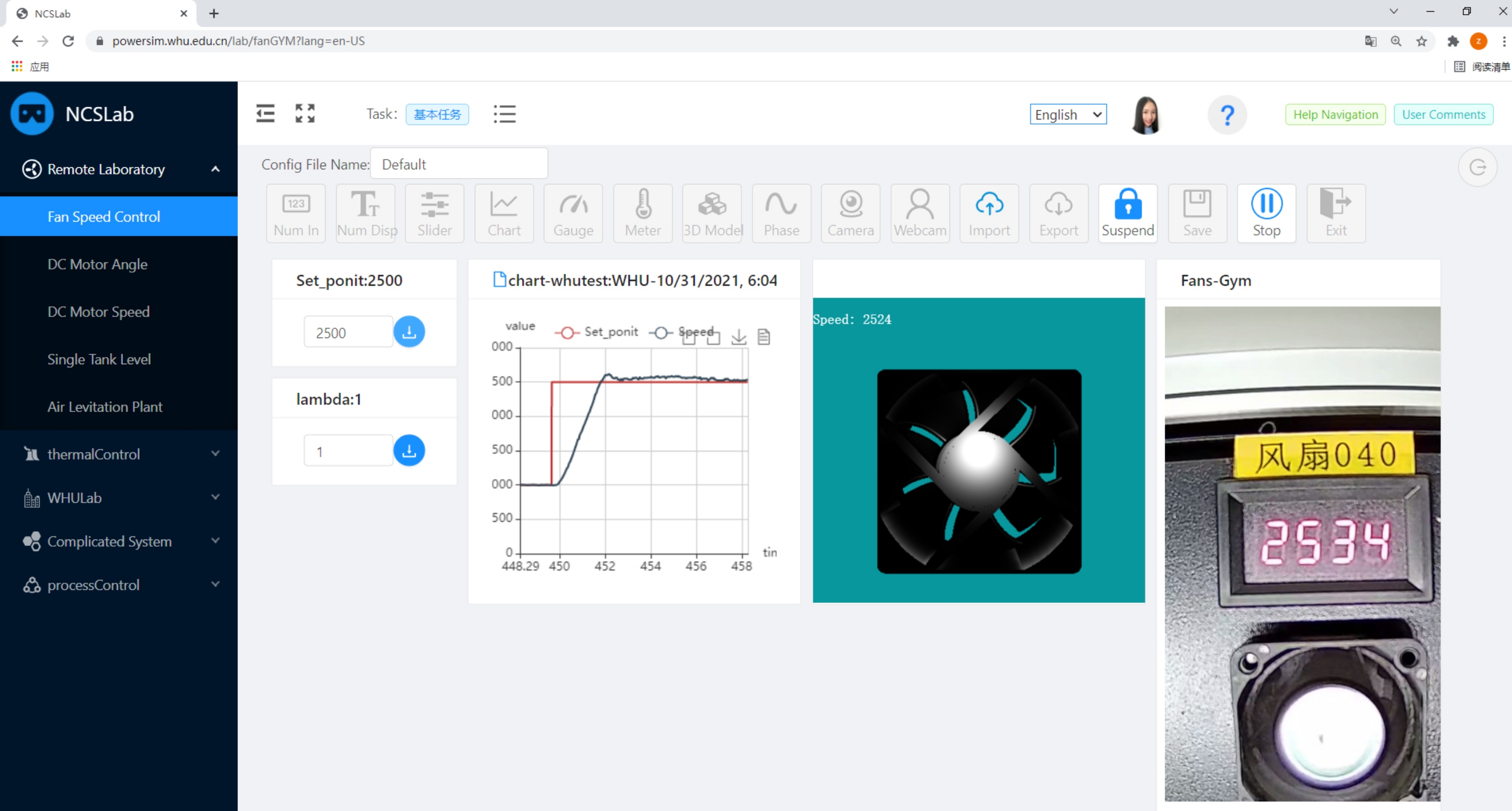Click the Set_ponit value input field
The height and width of the screenshot is (811, 1512).
[347, 333]
